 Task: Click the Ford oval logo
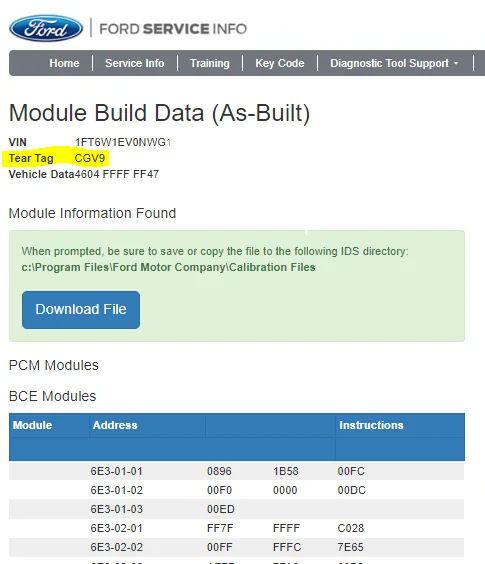[x=46, y=28]
